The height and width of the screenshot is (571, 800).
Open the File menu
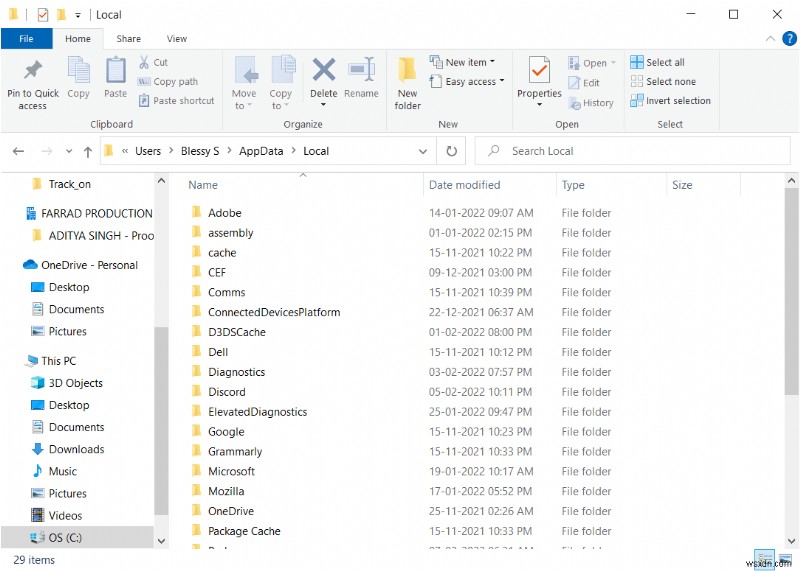[27, 39]
